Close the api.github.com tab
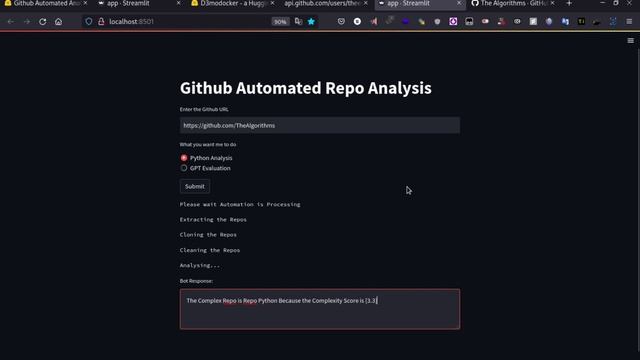This screenshot has height=360, width=640. [x=365, y=3]
